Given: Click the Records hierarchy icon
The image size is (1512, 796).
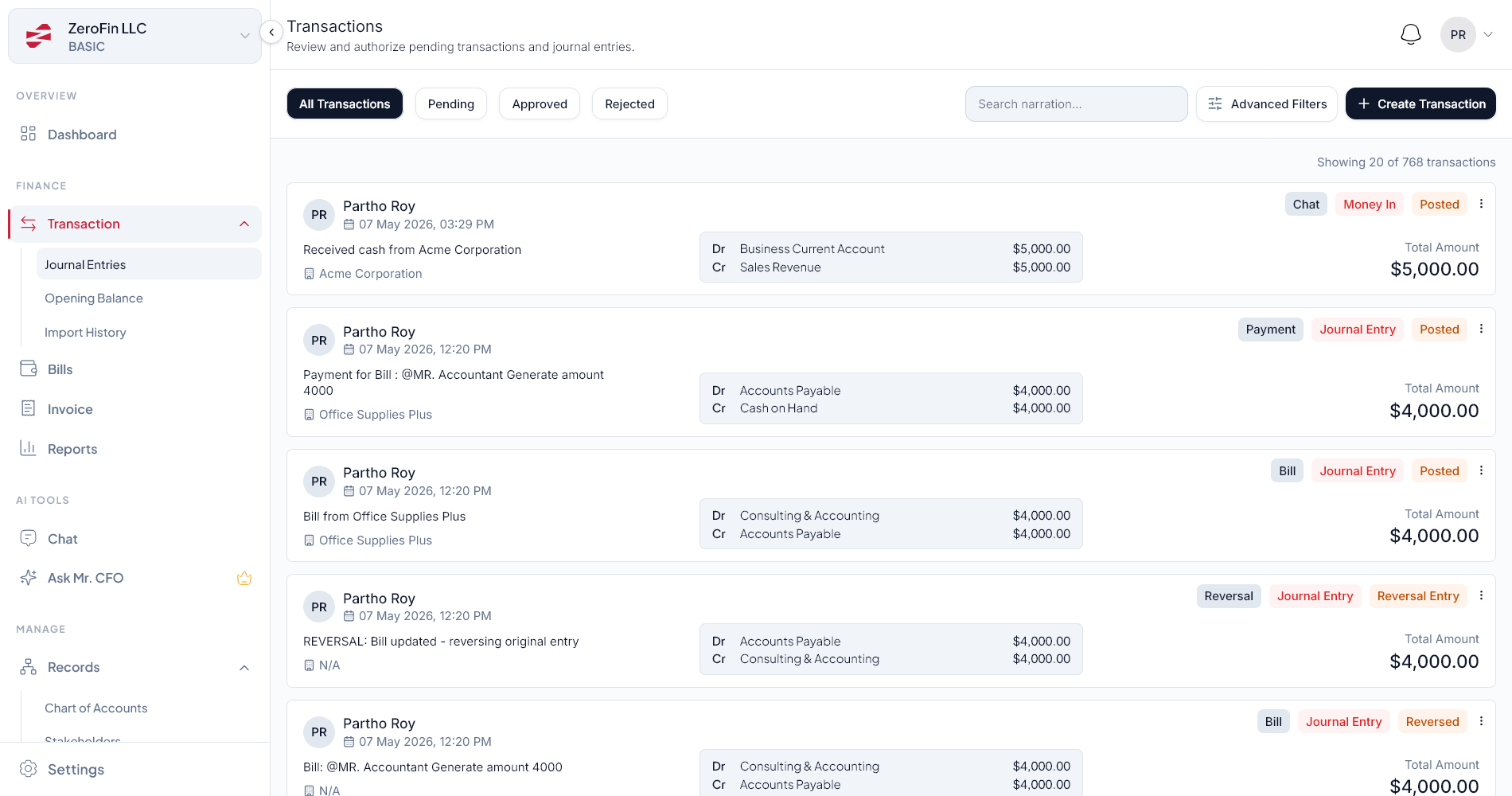Looking at the screenshot, I should (29, 667).
